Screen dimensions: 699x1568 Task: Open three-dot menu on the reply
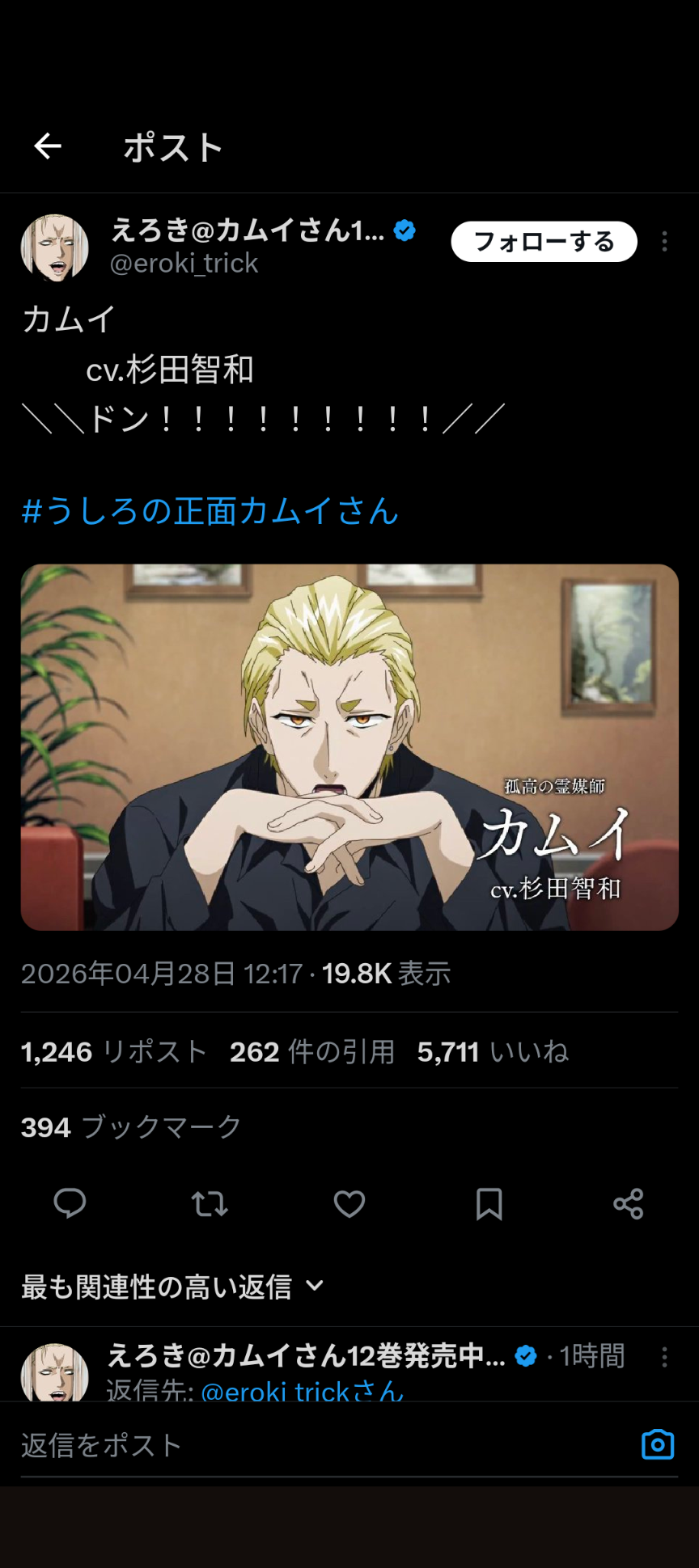click(x=664, y=1357)
